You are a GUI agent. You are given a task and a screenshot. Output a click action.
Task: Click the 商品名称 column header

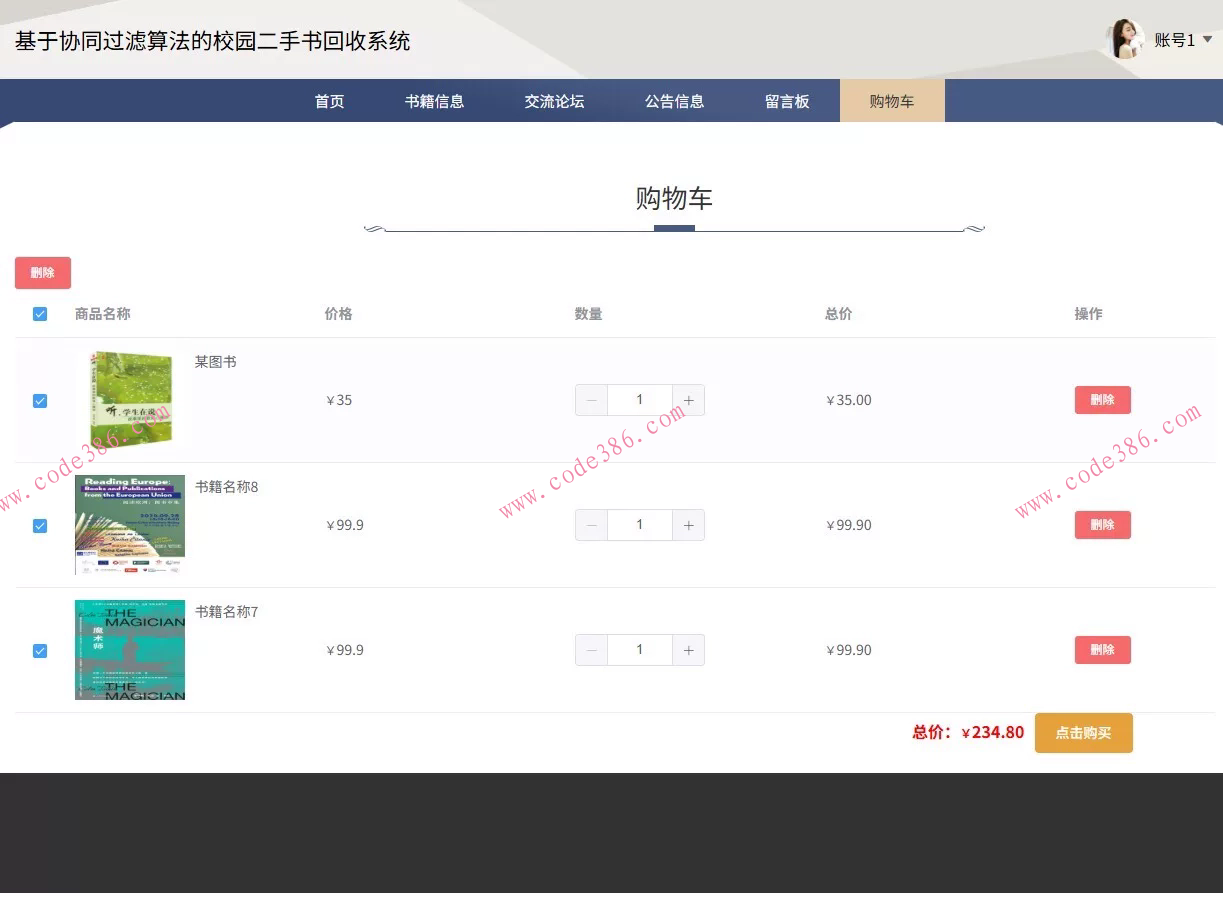point(102,314)
